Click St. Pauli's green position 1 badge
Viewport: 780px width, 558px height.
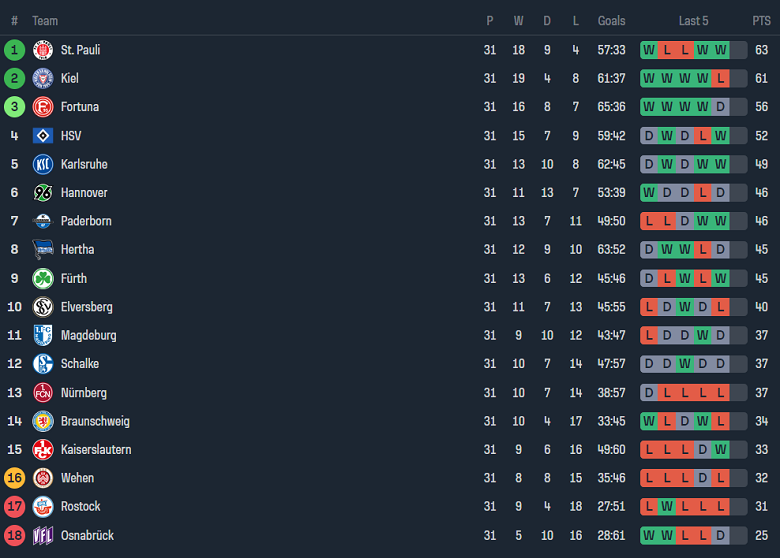14,50
